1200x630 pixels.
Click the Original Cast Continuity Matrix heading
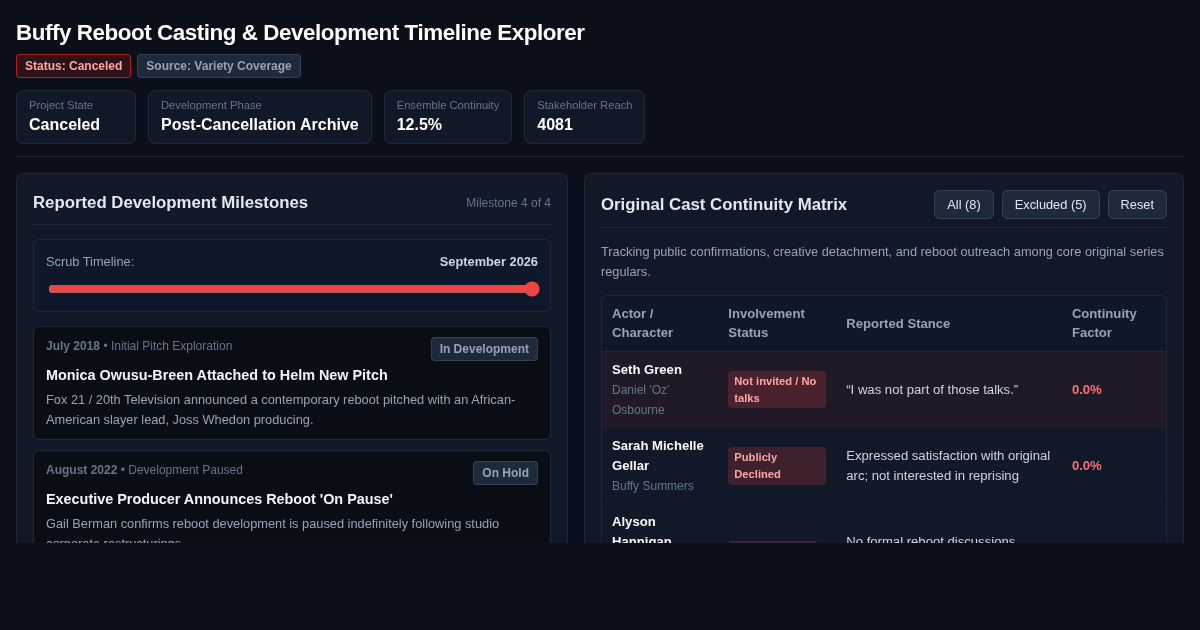click(x=724, y=204)
